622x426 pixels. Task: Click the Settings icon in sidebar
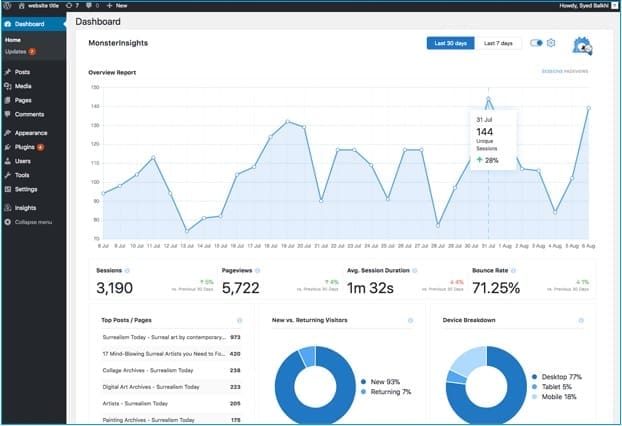pos(8,189)
